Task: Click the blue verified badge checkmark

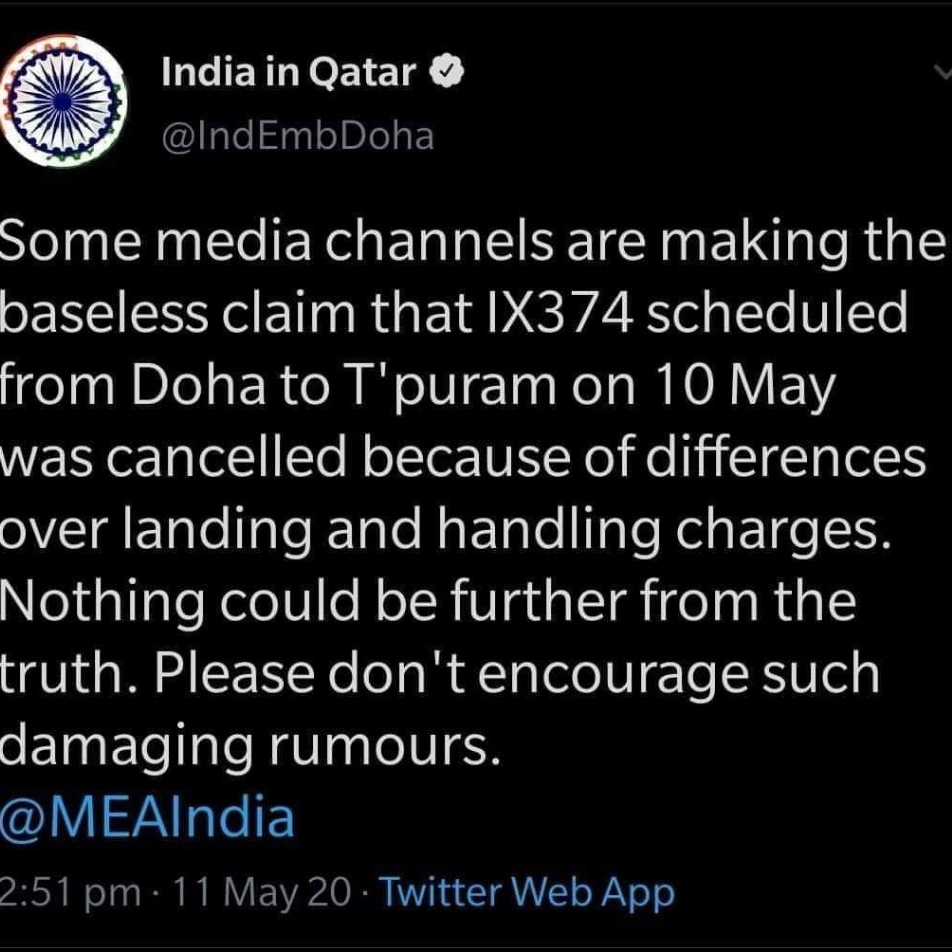Action: tap(447, 72)
